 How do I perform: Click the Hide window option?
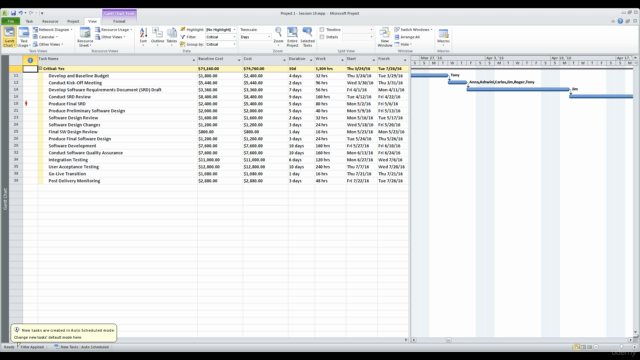coord(403,44)
